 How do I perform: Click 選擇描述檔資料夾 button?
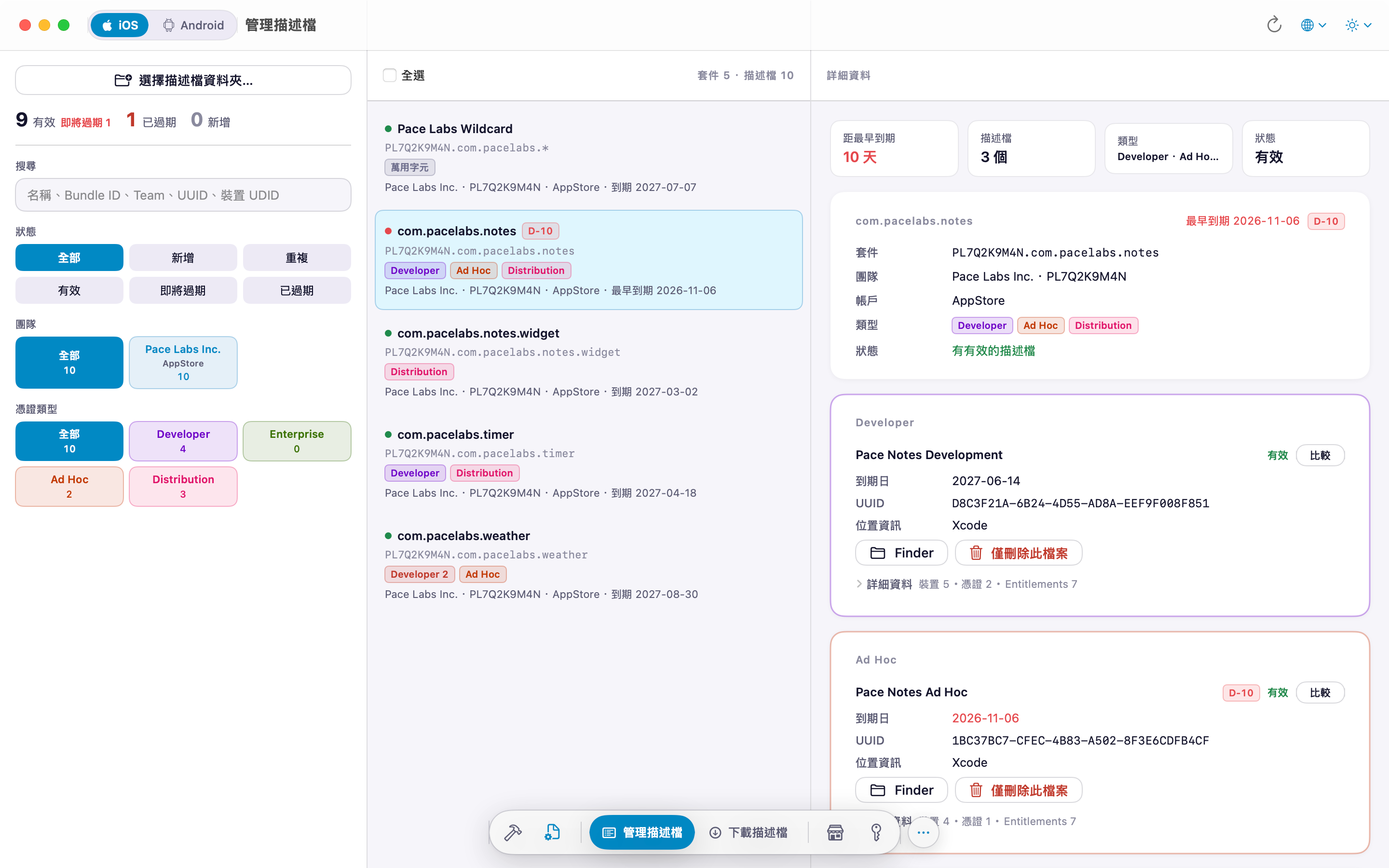click(183, 80)
